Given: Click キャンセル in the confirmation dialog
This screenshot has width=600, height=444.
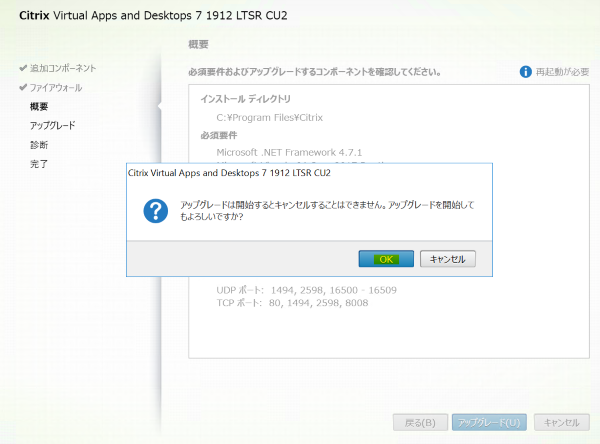Looking at the screenshot, I should coord(448,259).
